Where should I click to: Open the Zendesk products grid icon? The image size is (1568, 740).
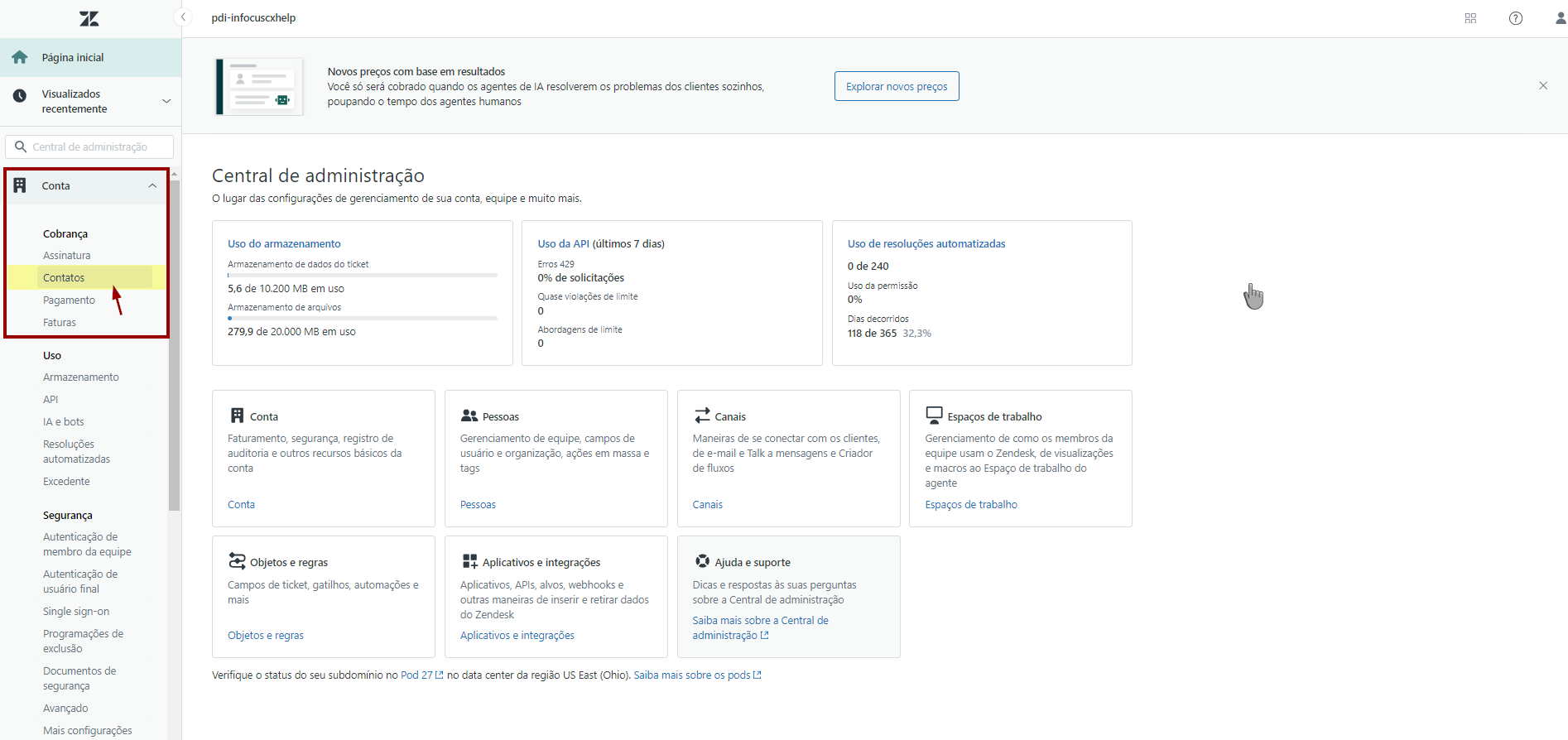coord(1470,18)
